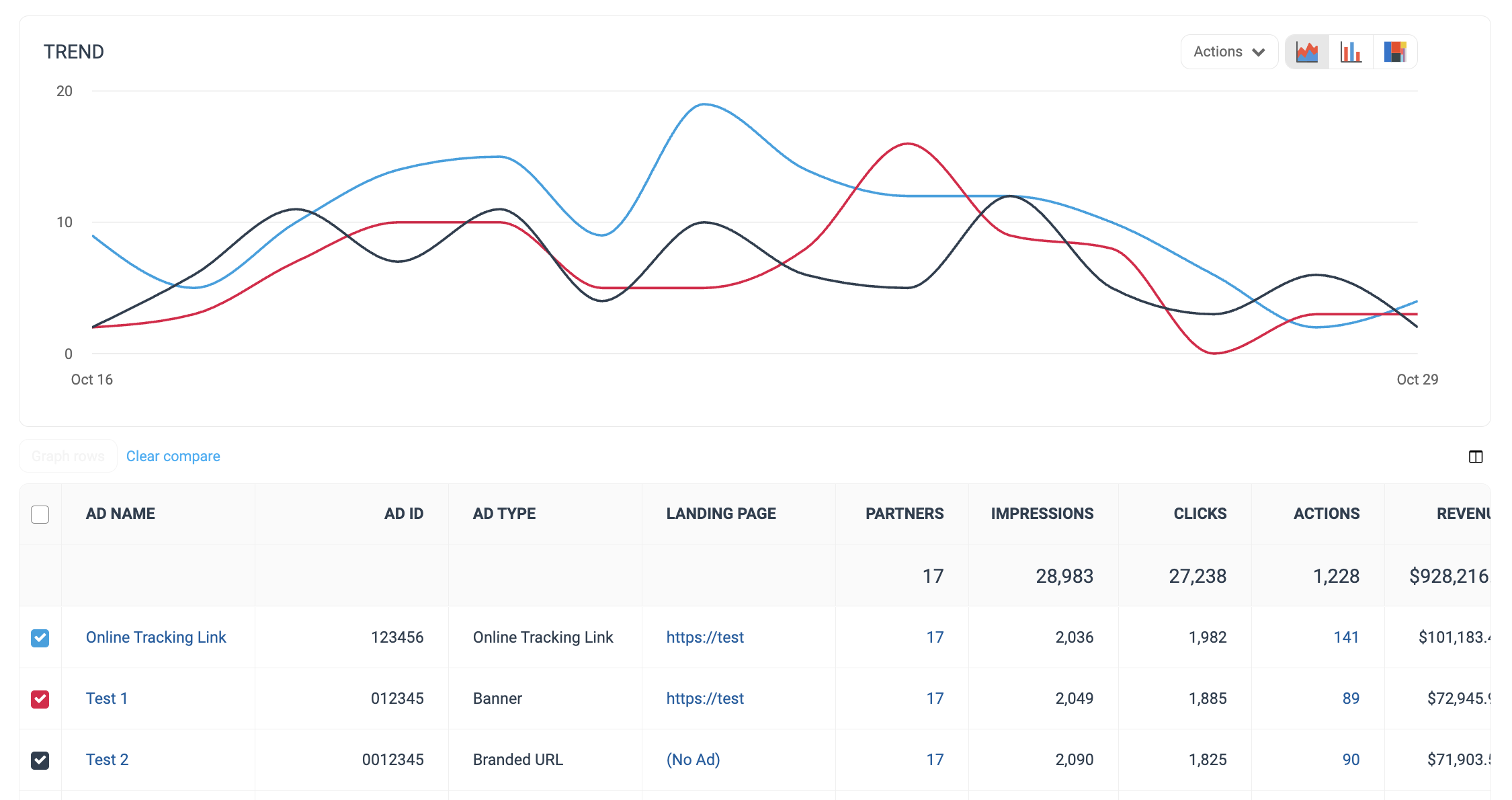This screenshot has width=1512, height=800.
Task: Open the column chooser icon
Action: point(1476,457)
